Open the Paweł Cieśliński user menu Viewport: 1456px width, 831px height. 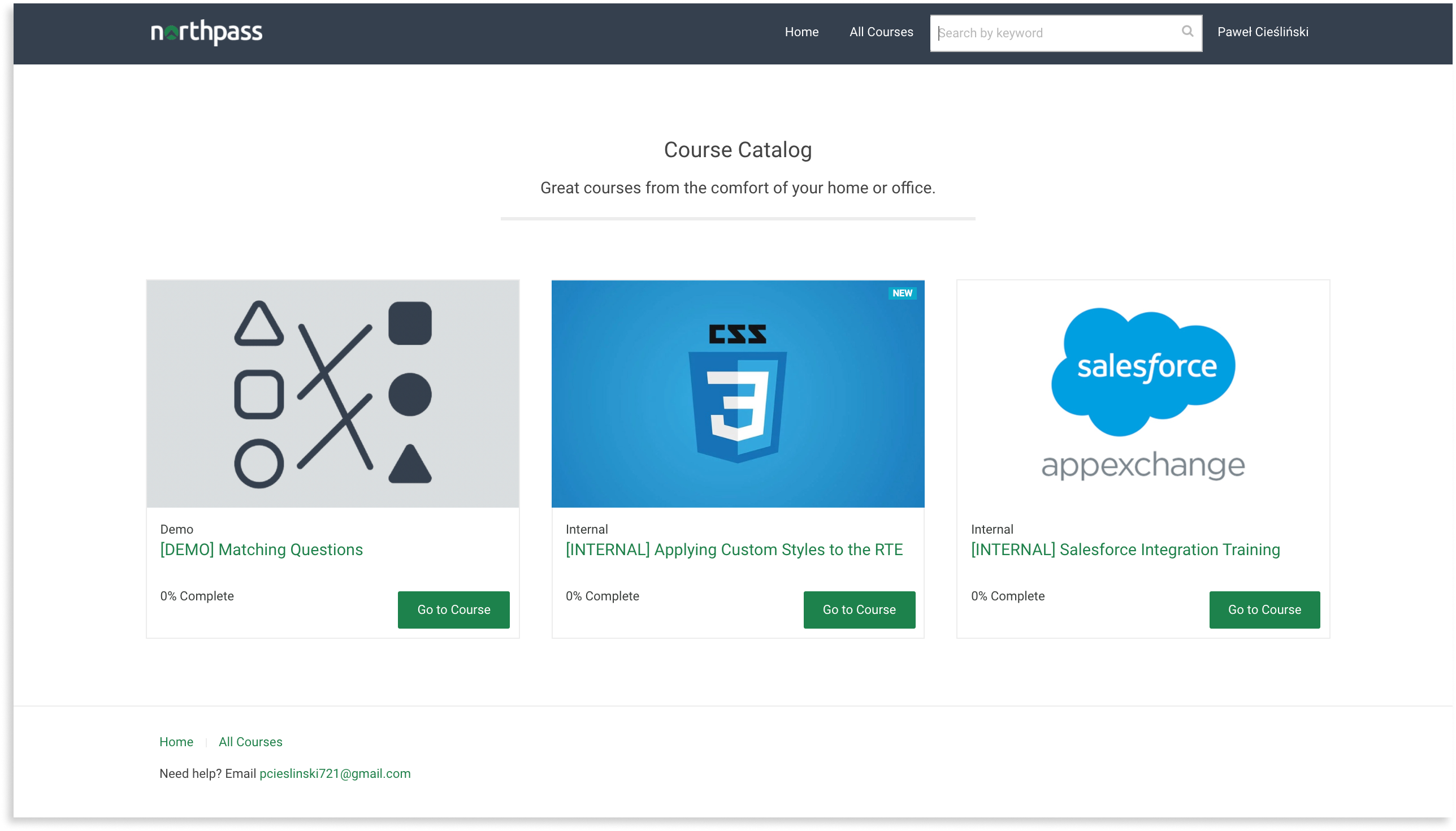1263,32
